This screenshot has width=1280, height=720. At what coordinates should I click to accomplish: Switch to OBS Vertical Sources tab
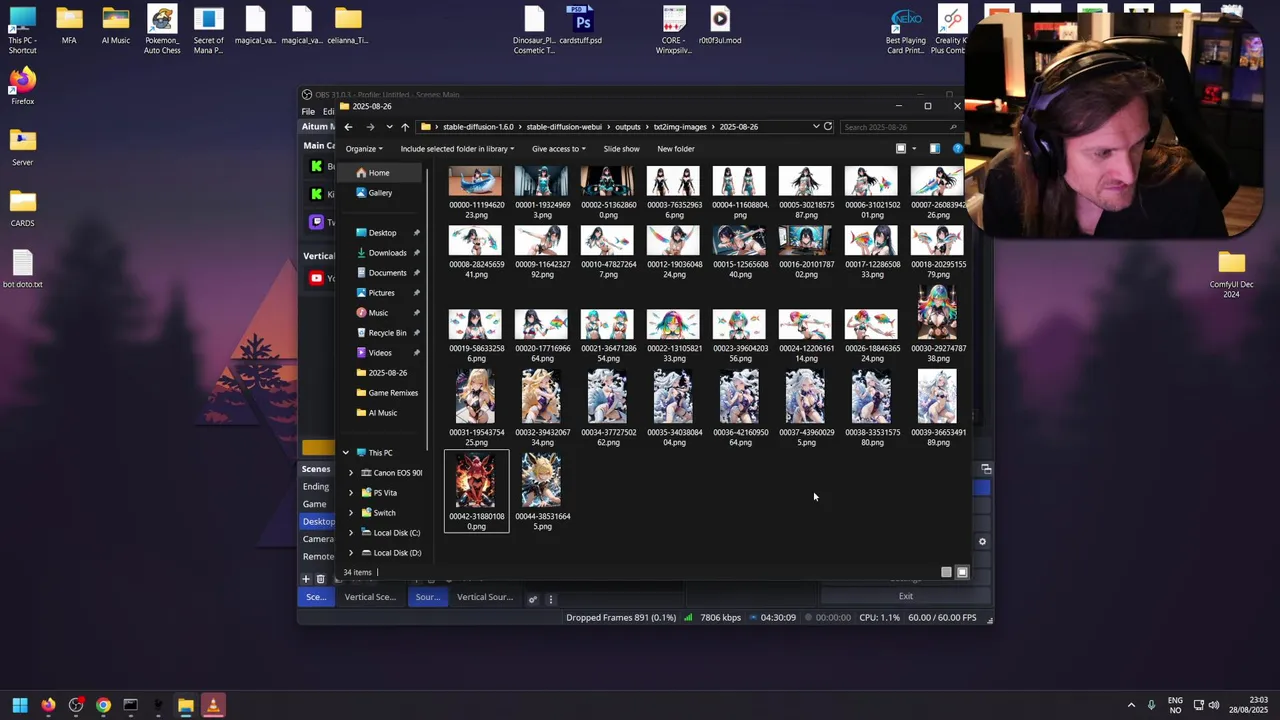coord(485,597)
